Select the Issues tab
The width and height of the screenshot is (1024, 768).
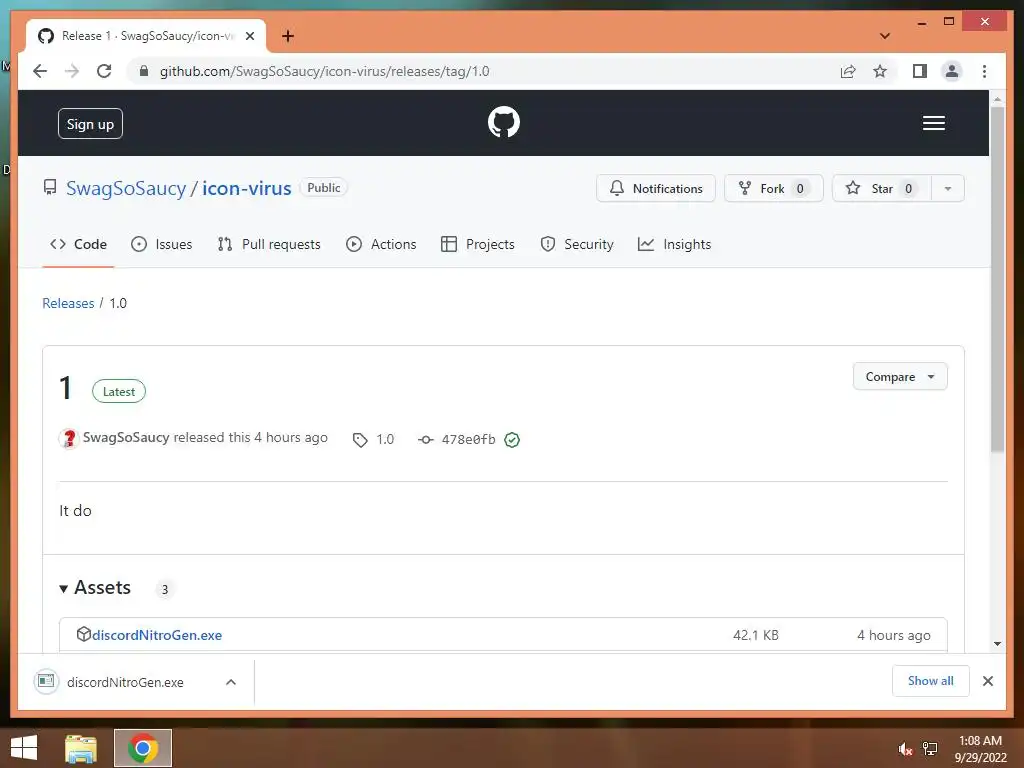click(x=161, y=244)
